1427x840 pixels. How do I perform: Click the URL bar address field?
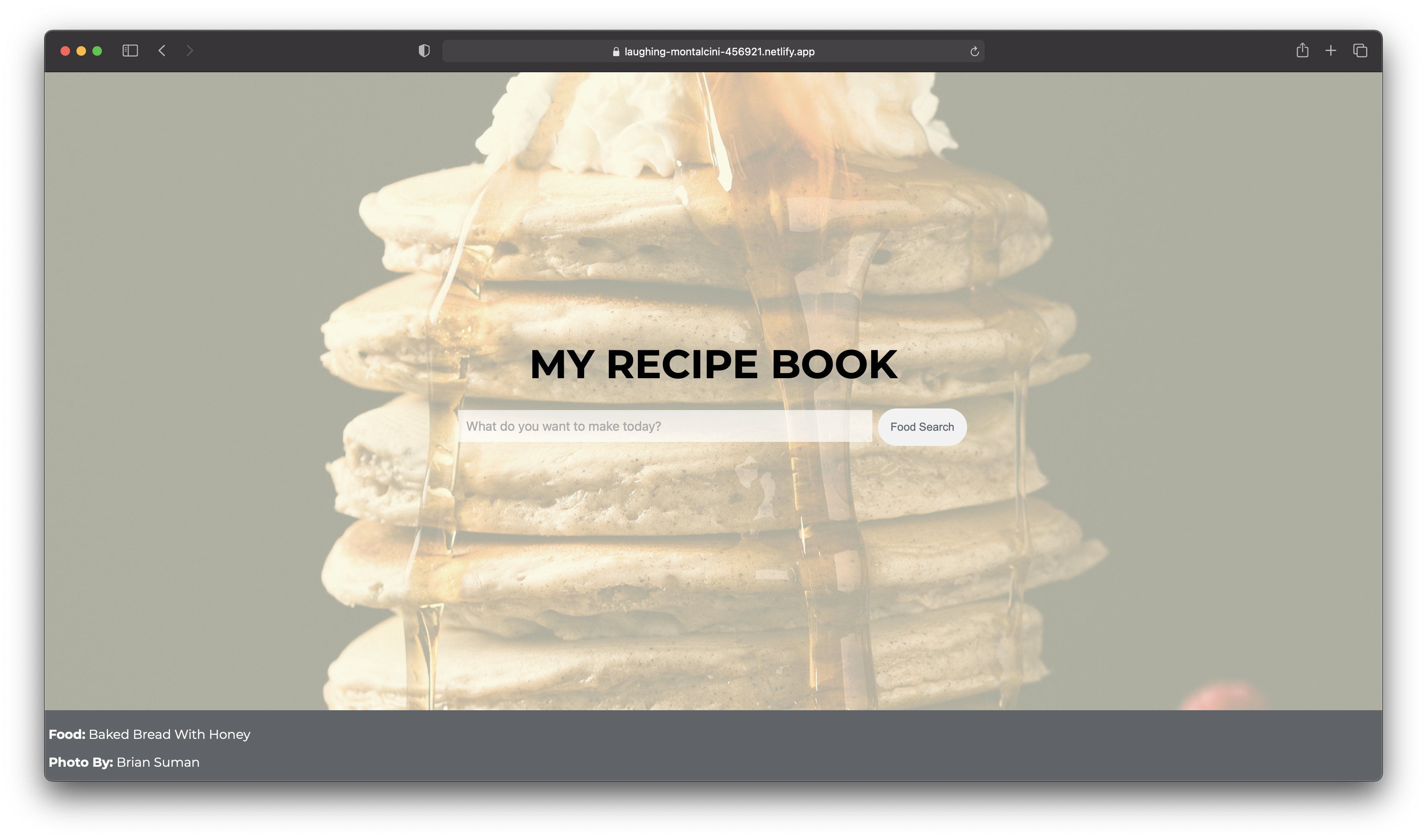[x=713, y=51]
